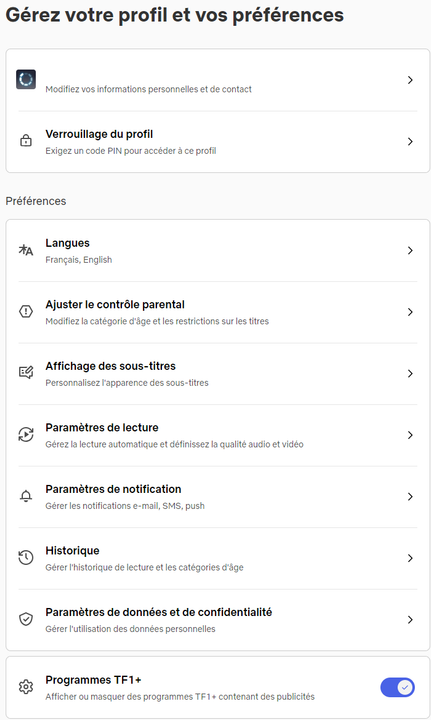Open Affichage des sous-titres settings
This screenshot has height=720, width=431.
[218, 374]
